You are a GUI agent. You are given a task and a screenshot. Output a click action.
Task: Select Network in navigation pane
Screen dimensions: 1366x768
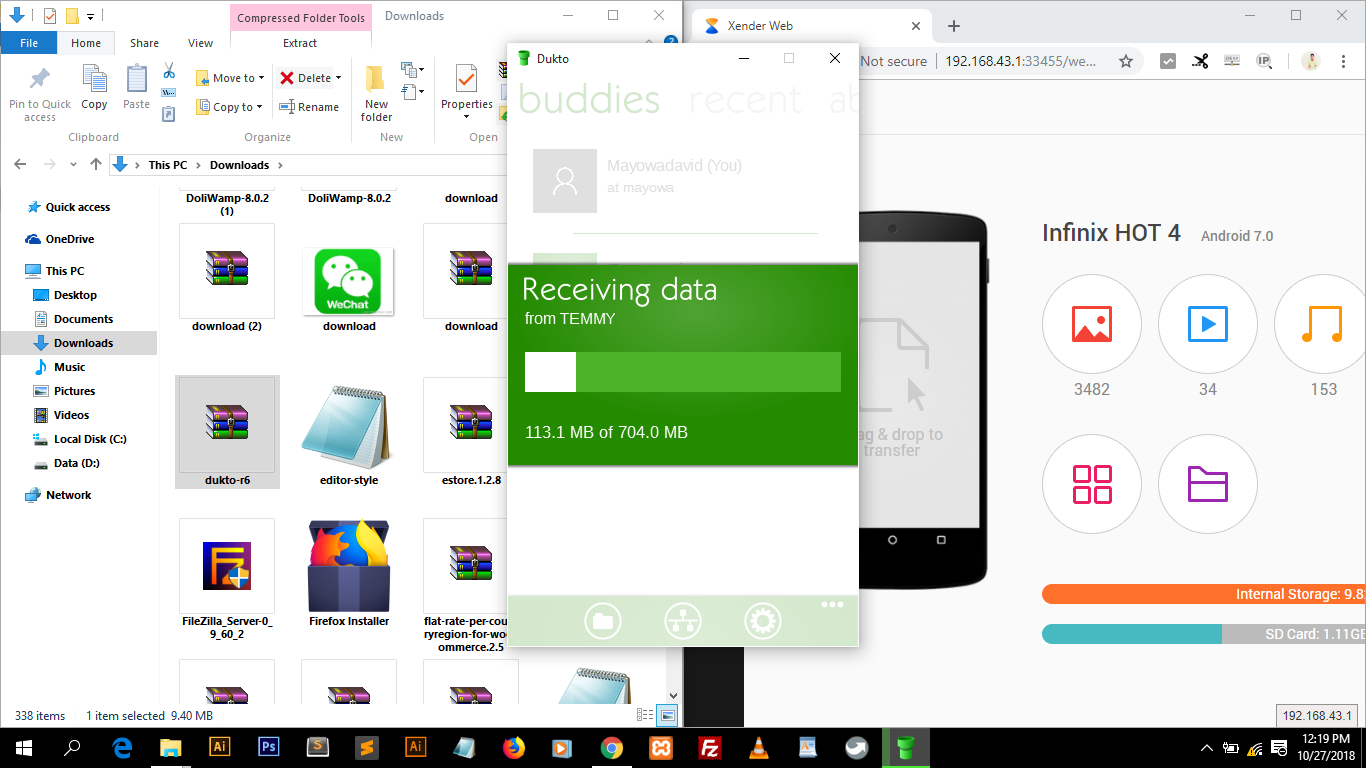point(68,495)
